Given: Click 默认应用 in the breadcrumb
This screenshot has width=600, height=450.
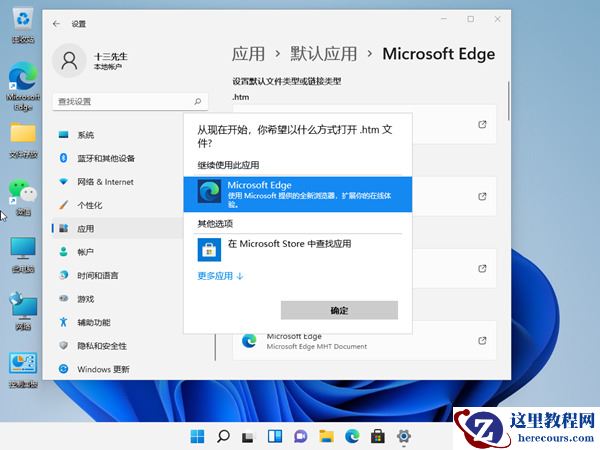Looking at the screenshot, I should pos(323,54).
